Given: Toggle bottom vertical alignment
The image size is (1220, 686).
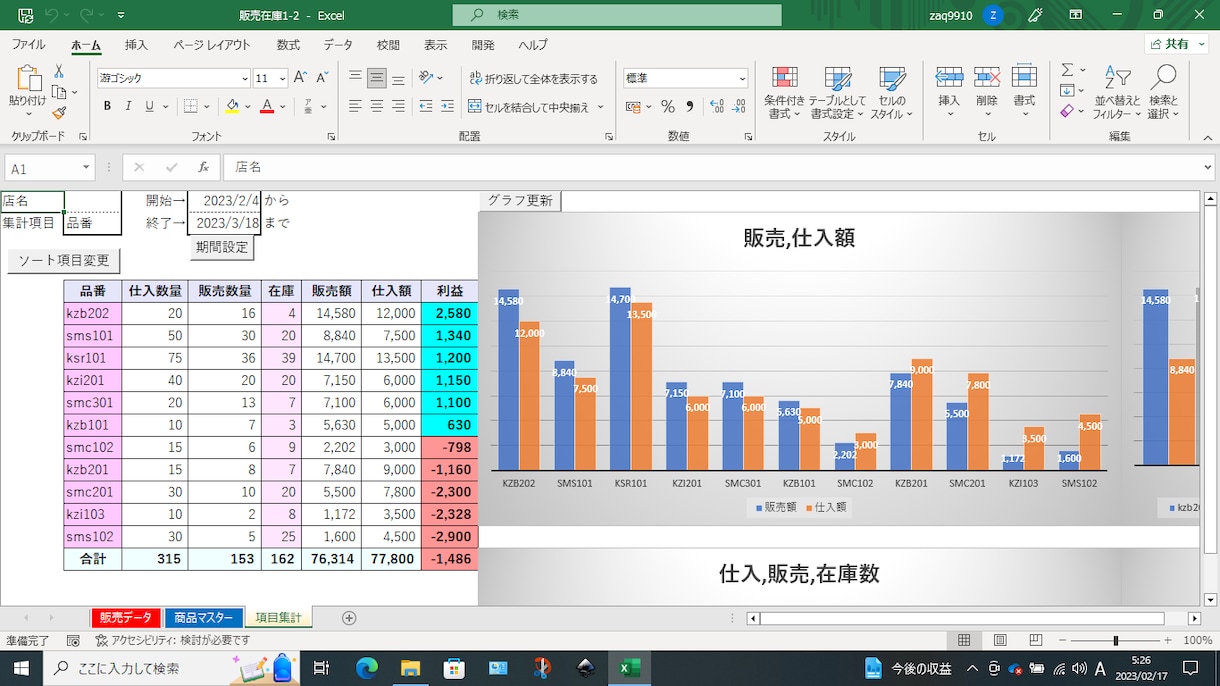Looking at the screenshot, I should (x=398, y=78).
